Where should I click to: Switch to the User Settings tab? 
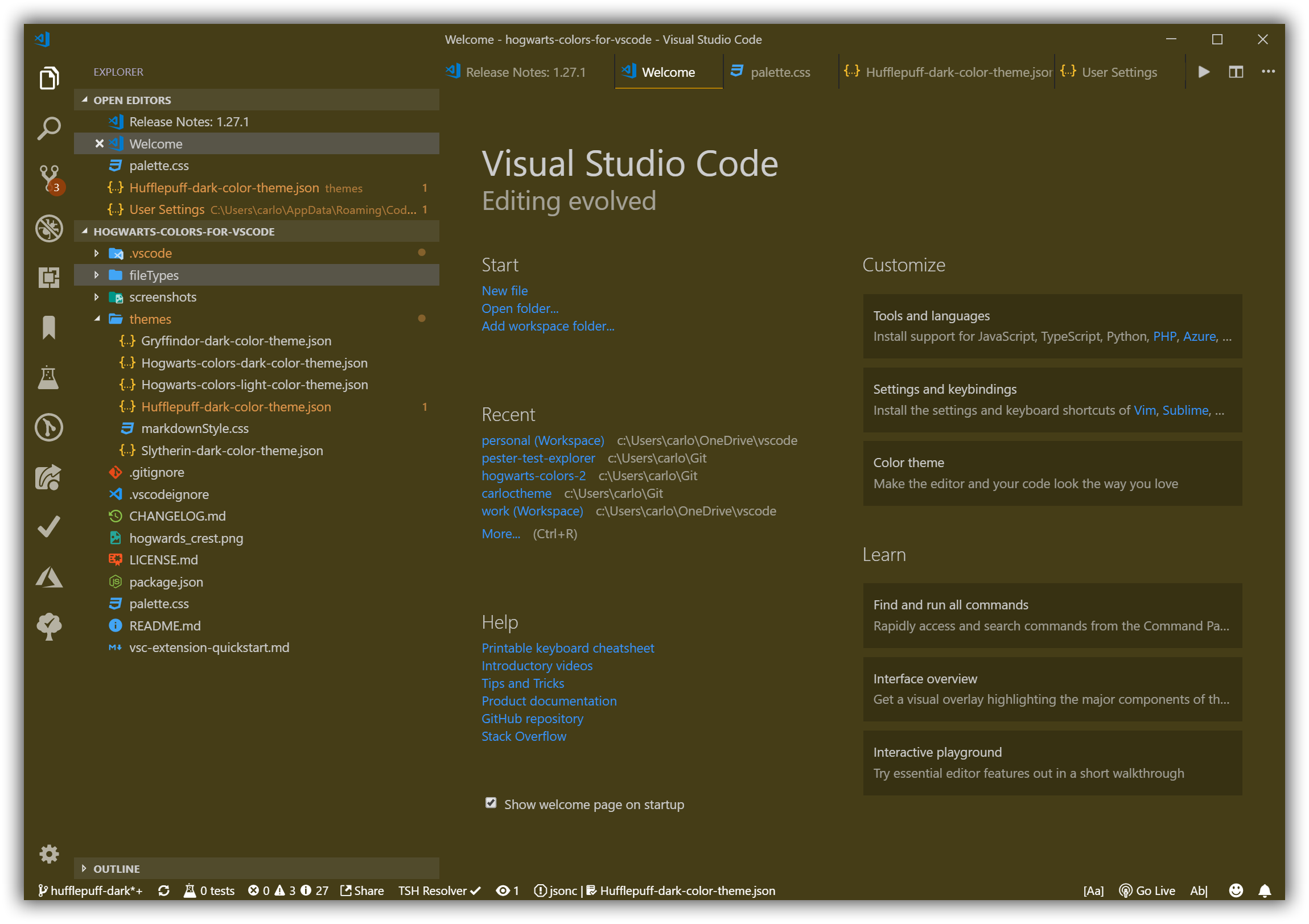click(x=1118, y=72)
